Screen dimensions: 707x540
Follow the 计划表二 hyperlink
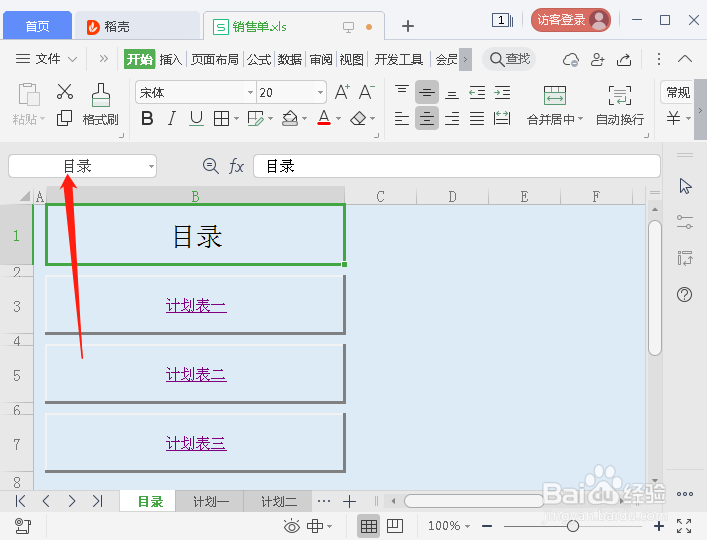point(196,375)
